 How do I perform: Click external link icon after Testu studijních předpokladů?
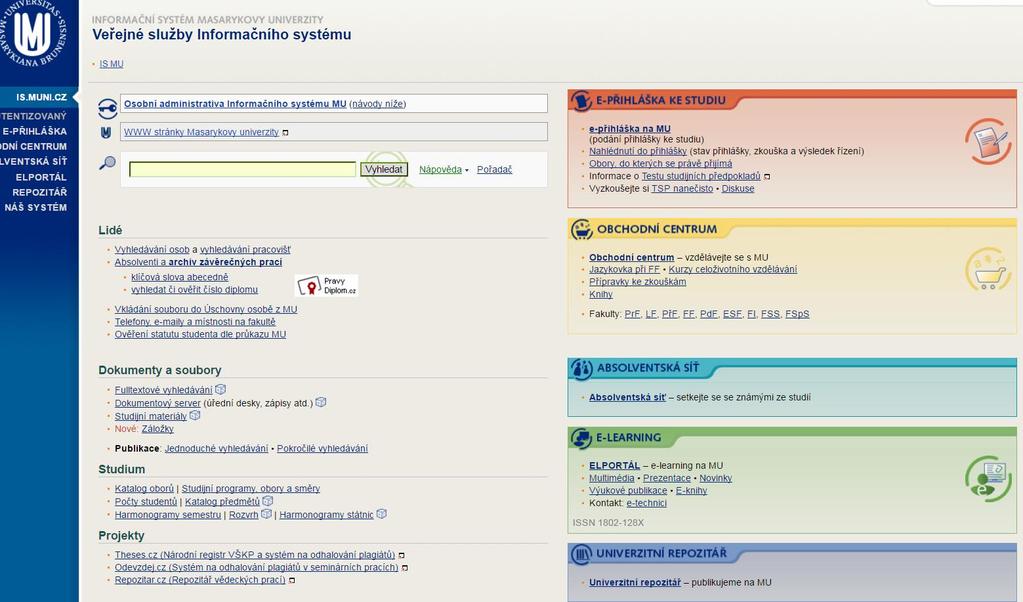tap(767, 176)
